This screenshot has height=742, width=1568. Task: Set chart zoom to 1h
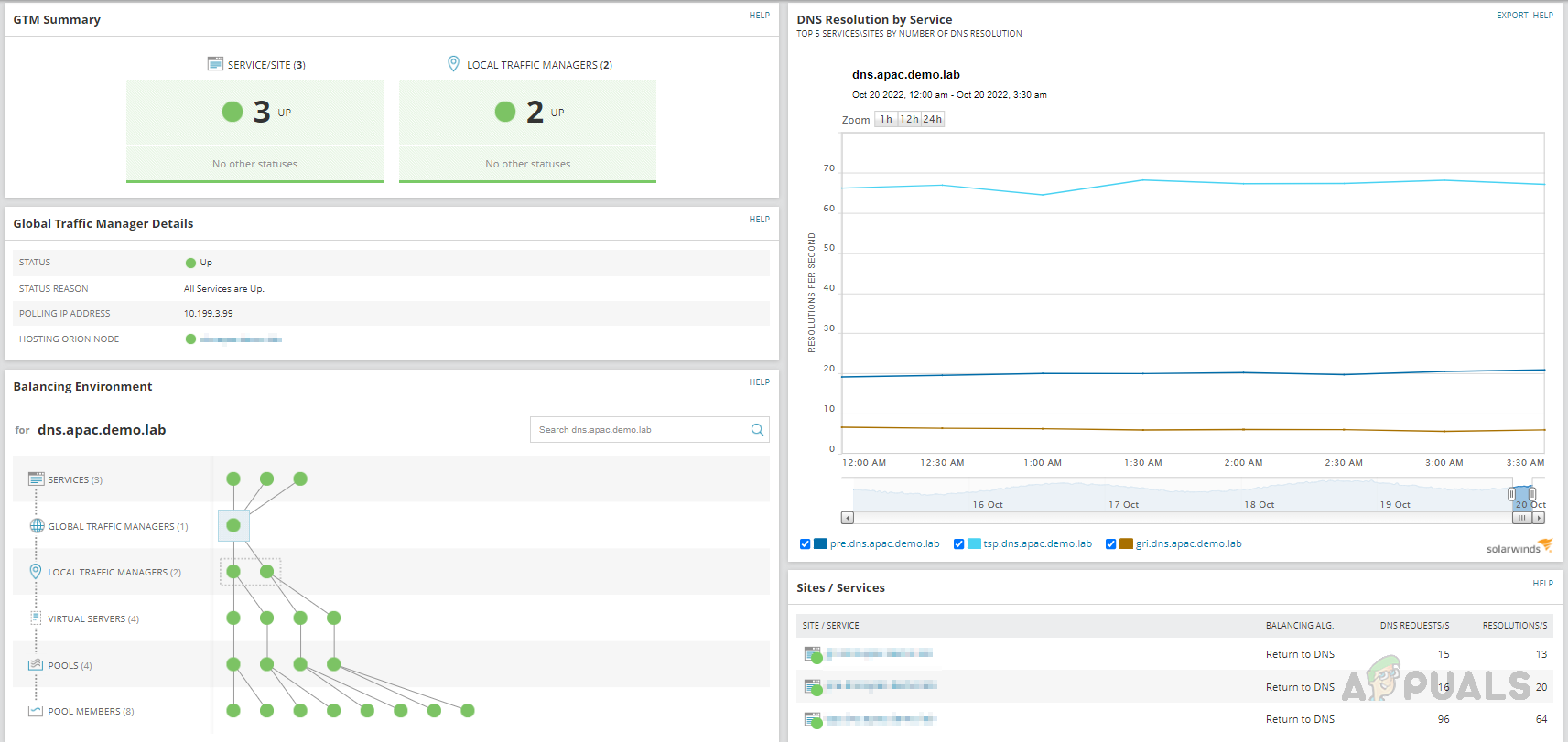coord(886,119)
